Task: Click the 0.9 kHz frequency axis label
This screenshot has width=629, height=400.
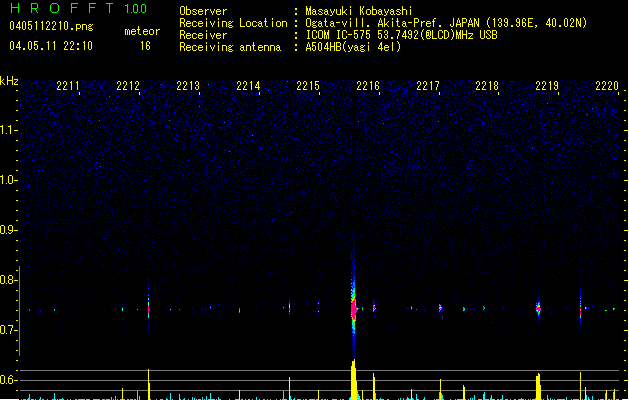Action: tap(8, 230)
